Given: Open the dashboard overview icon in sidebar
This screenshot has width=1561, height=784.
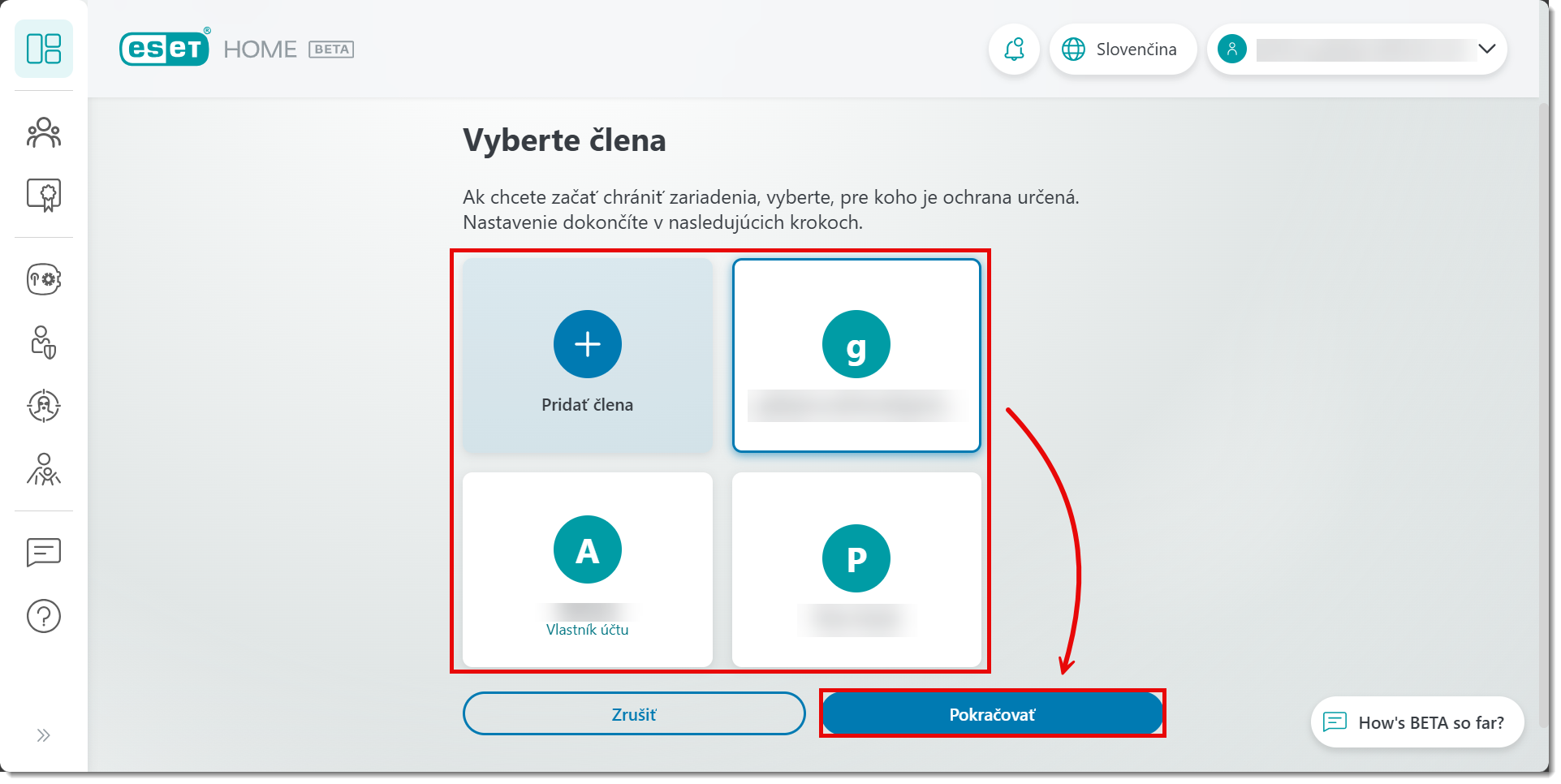Looking at the screenshot, I should (x=44, y=49).
